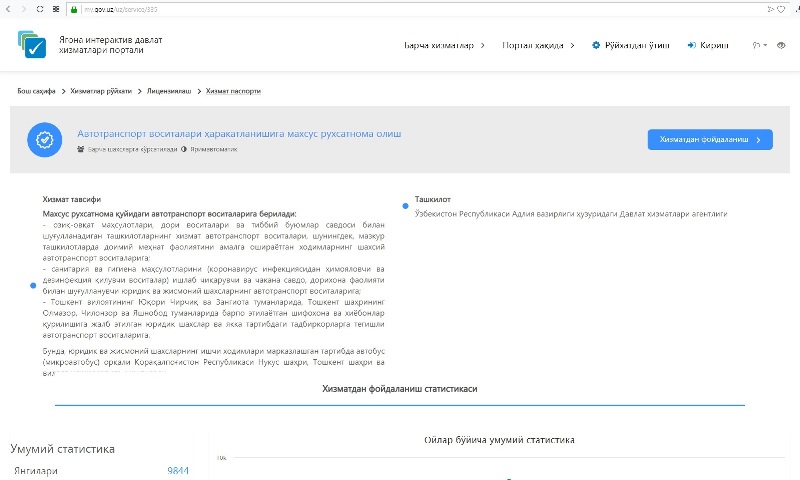Expand the Барча хизматлар menu
The height and width of the screenshot is (480, 800).
tap(444, 45)
